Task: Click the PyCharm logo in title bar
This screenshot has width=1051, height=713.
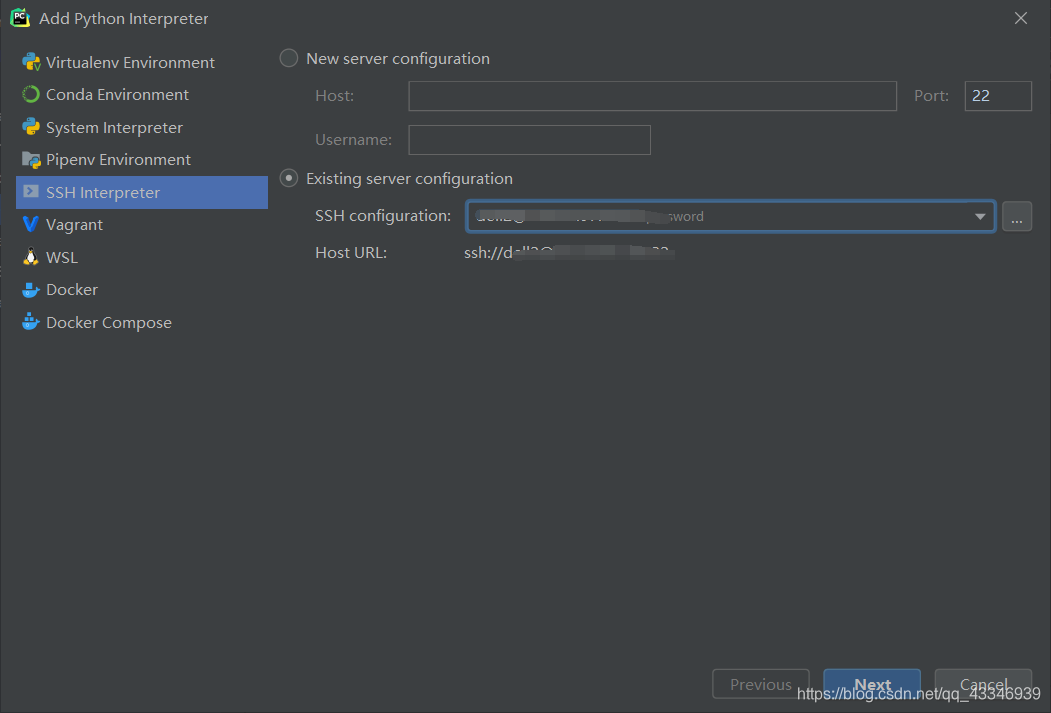Action: point(20,18)
